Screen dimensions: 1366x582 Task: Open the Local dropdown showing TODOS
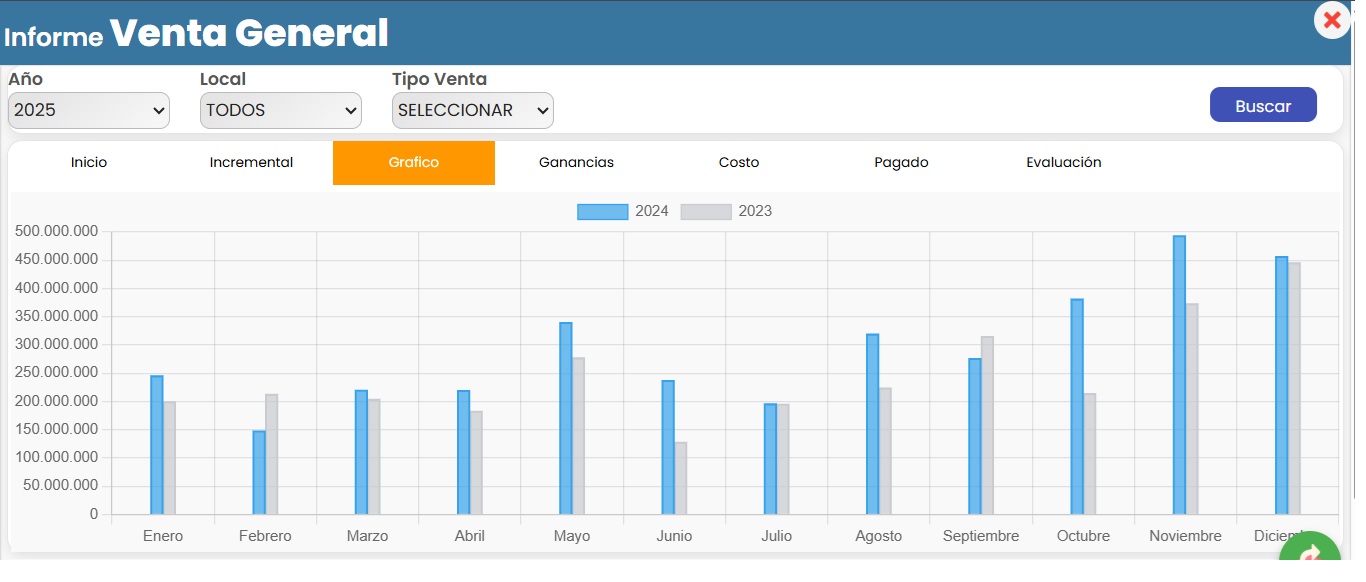pyautogui.click(x=281, y=110)
